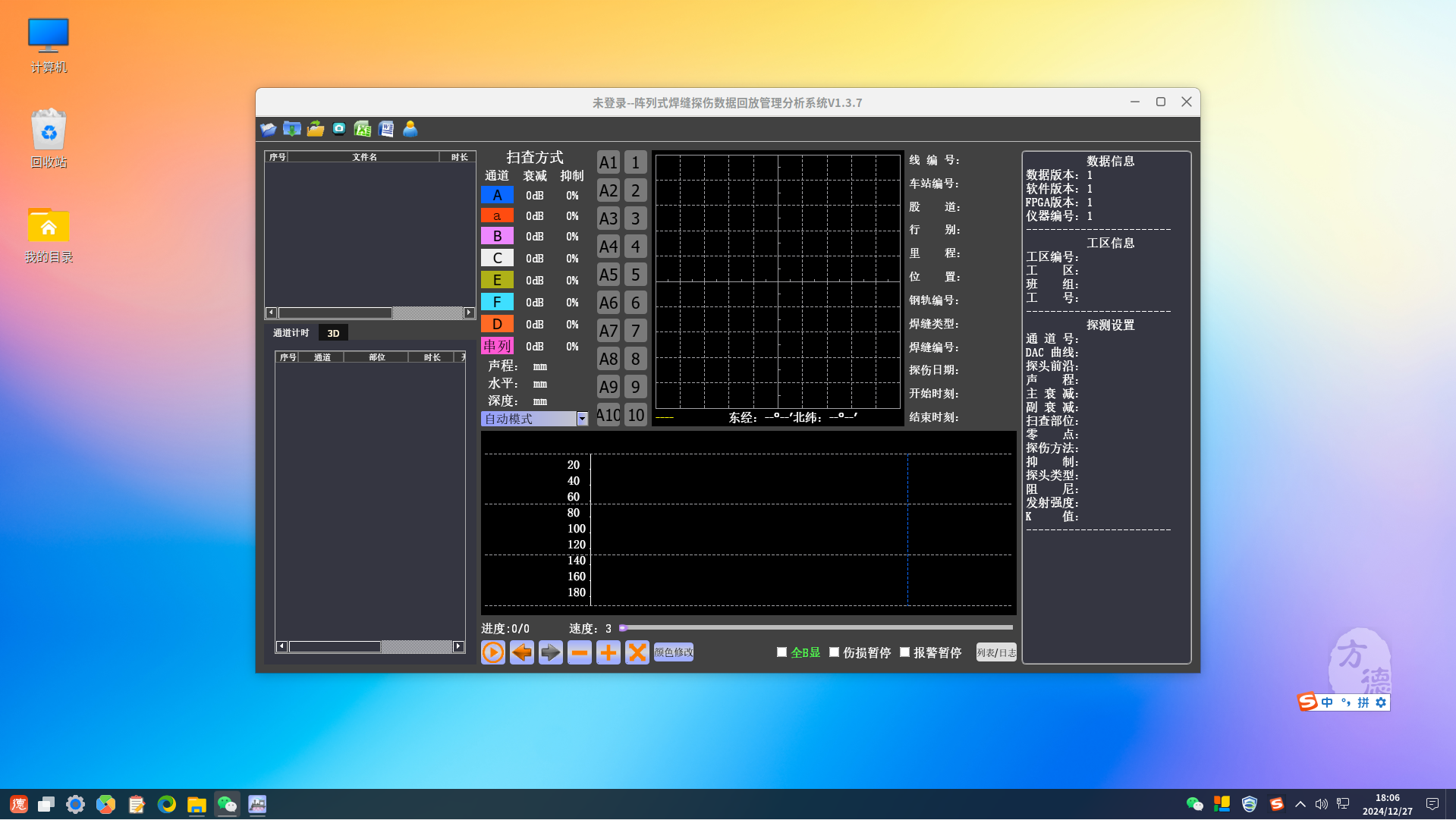Click the A5 scan button
This screenshot has width=1456, height=820.
tap(609, 275)
